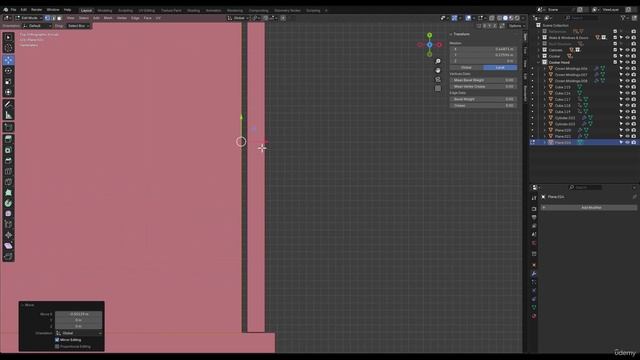Enable vertex select mode
The width and height of the screenshot is (640, 360).
point(47,18)
